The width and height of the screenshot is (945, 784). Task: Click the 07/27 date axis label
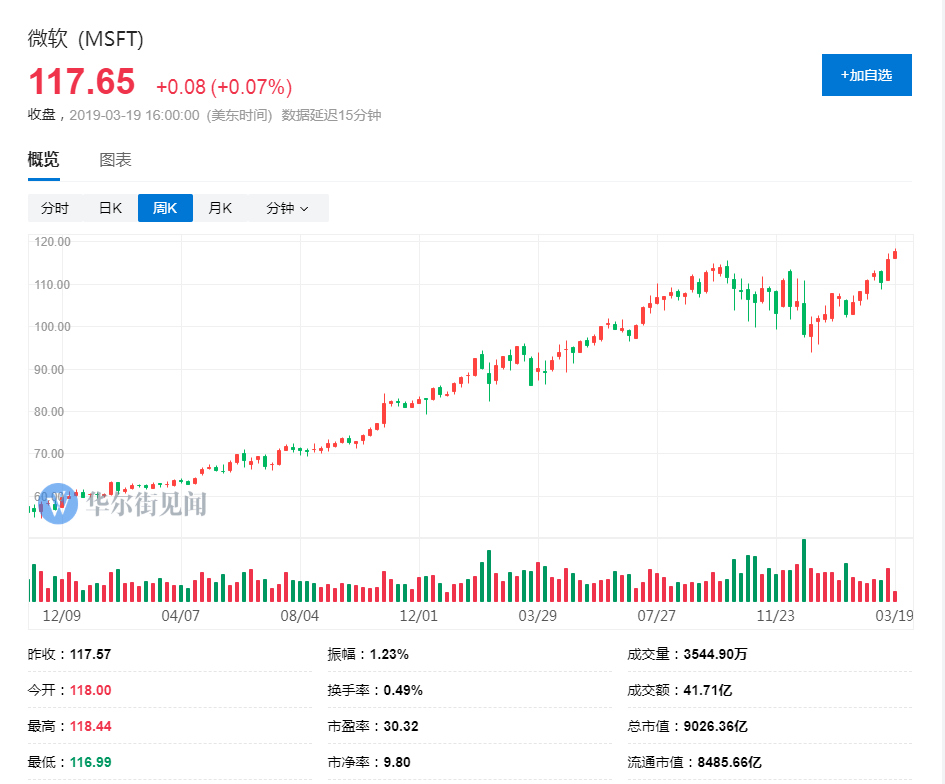656,616
